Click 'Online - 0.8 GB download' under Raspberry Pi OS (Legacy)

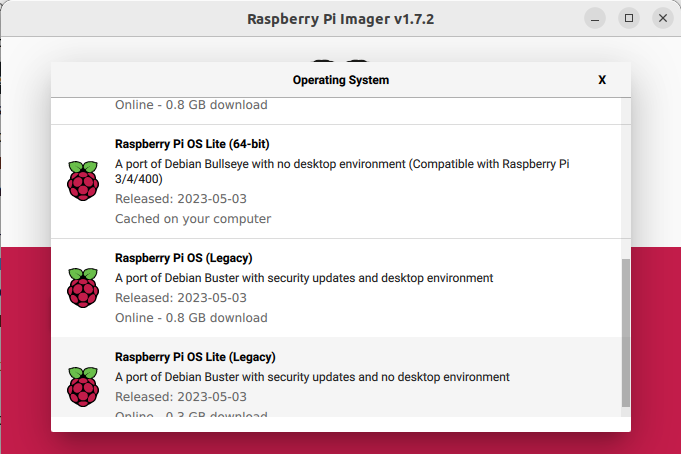pyautogui.click(x=191, y=318)
